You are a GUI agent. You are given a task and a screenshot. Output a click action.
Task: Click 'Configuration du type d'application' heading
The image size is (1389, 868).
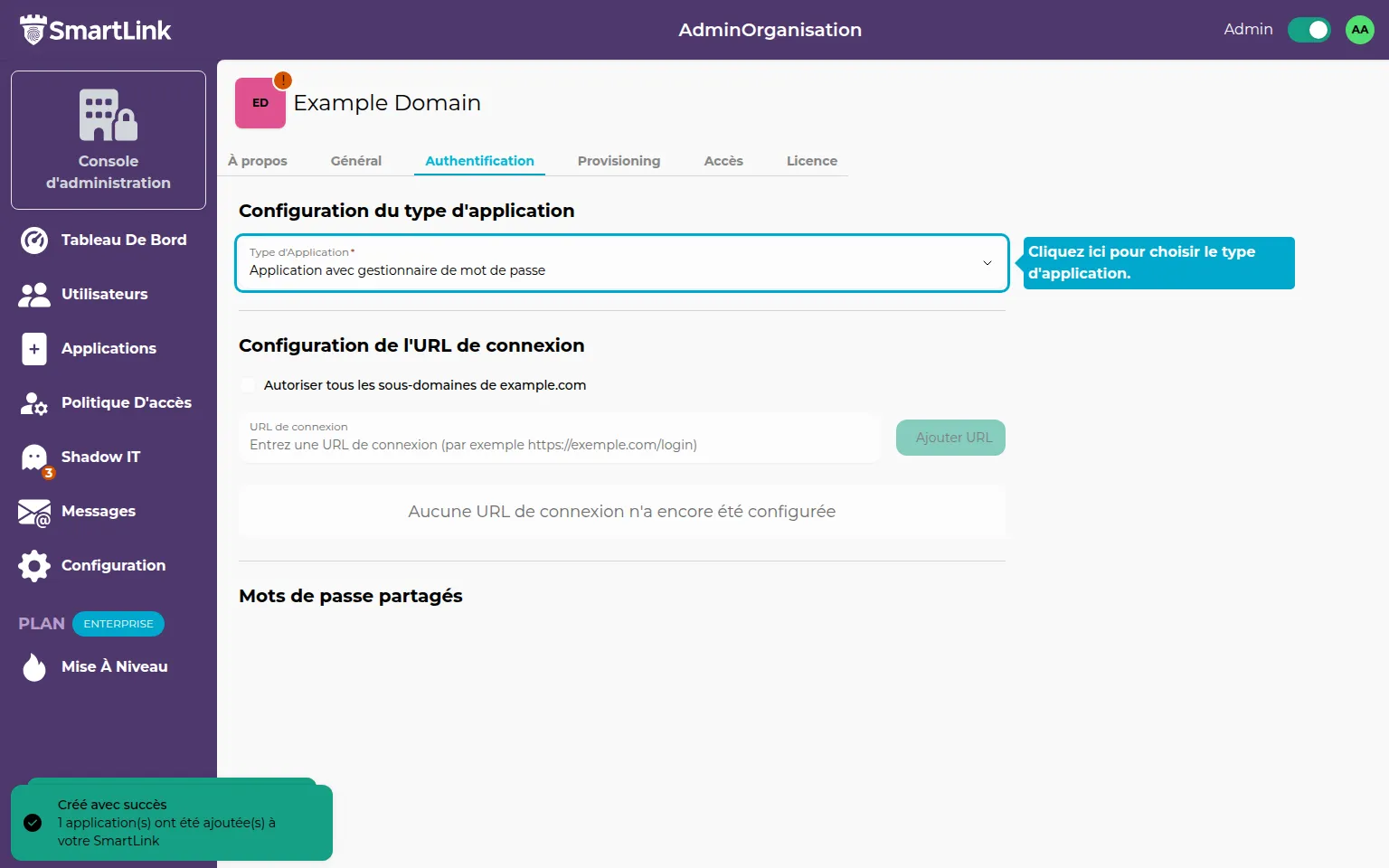coord(407,211)
